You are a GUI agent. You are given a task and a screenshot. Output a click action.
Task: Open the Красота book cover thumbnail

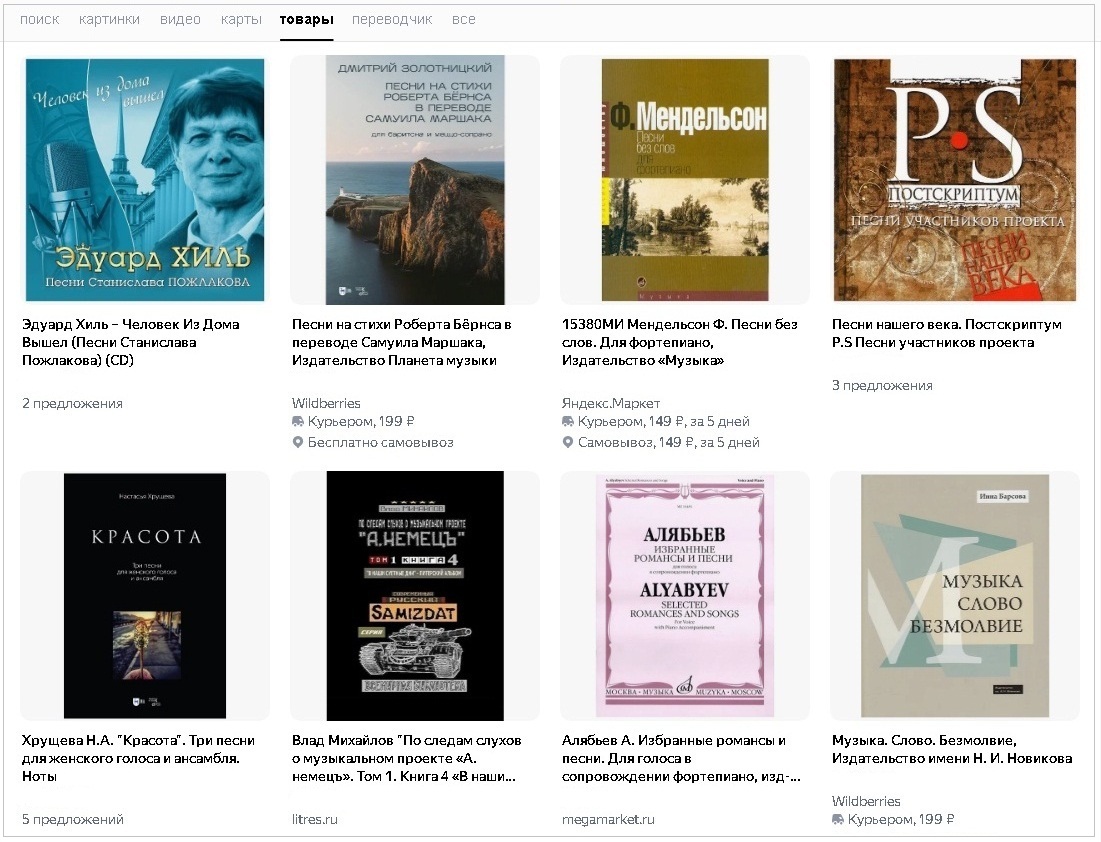[145, 596]
